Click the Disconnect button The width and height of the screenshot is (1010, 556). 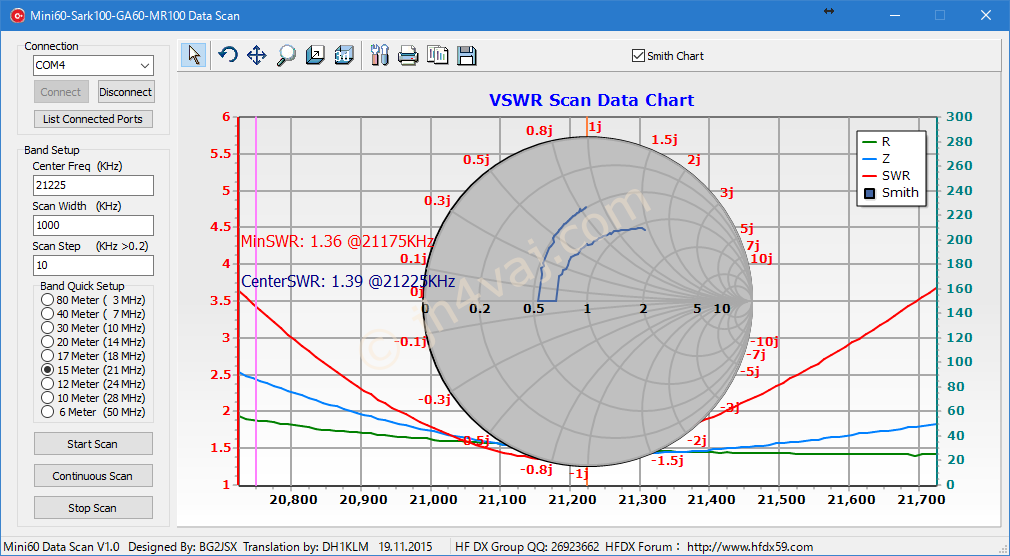click(126, 92)
